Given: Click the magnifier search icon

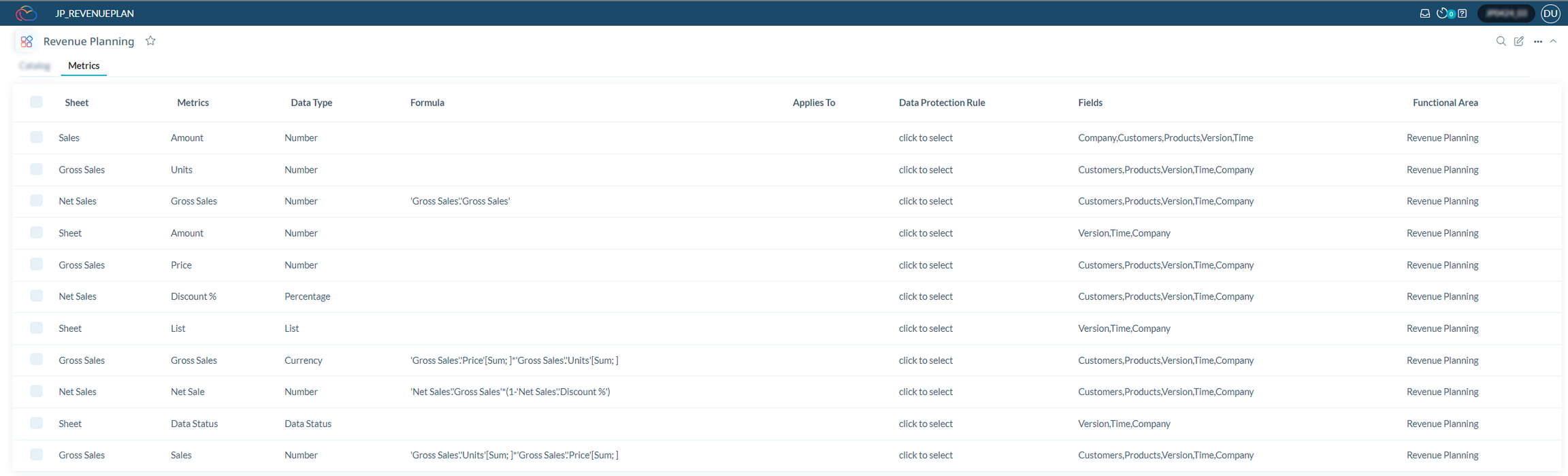Looking at the screenshot, I should pyautogui.click(x=1501, y=41).
